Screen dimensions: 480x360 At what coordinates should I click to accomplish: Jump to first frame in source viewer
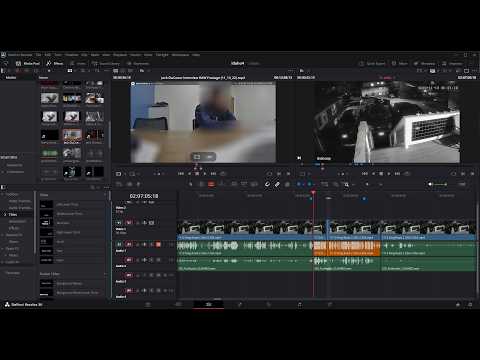(x=180, y=174)
